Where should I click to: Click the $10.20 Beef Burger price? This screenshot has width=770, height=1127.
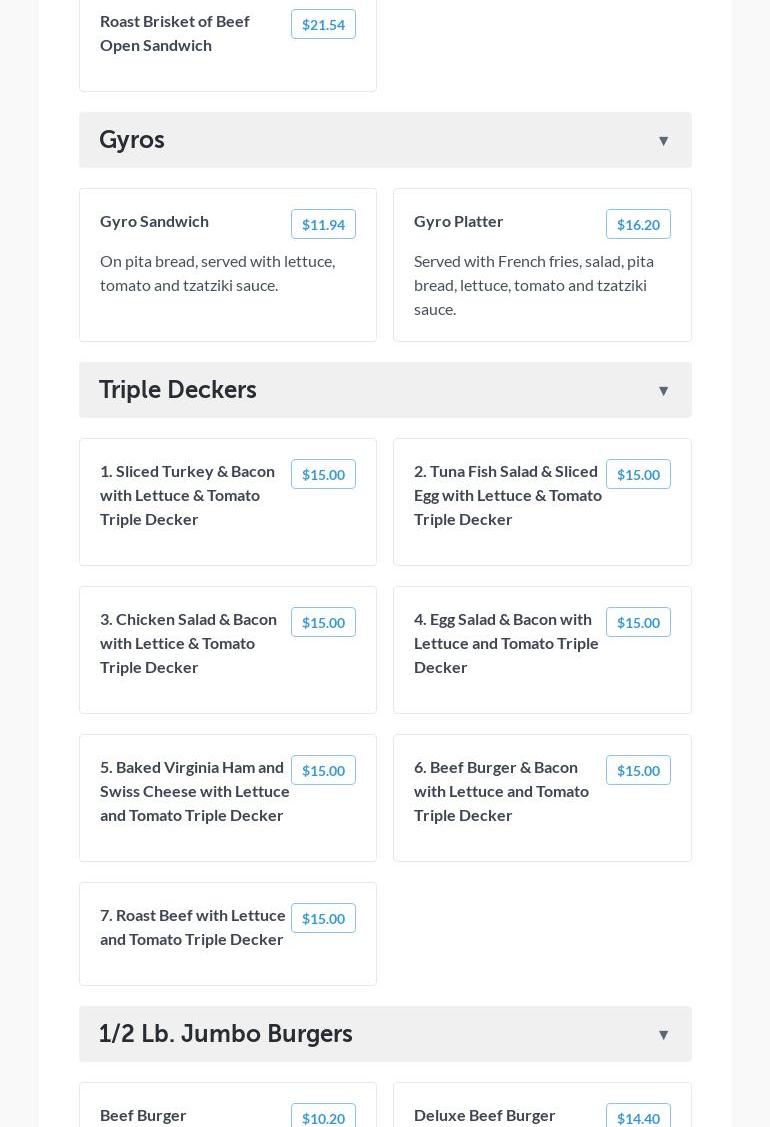[x=323, y=1117]
